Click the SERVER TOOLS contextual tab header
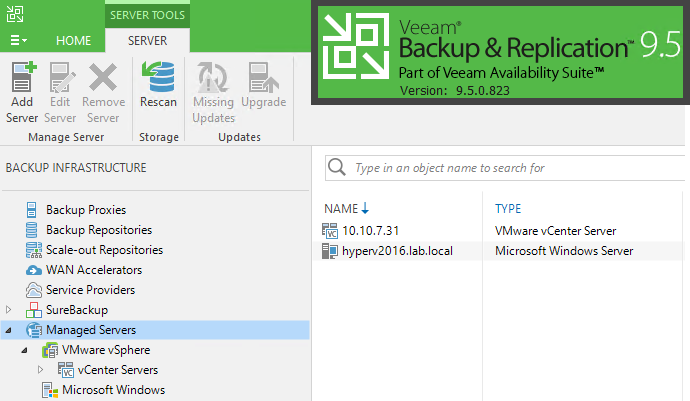690x401 pixels. (x=147, y=15)
